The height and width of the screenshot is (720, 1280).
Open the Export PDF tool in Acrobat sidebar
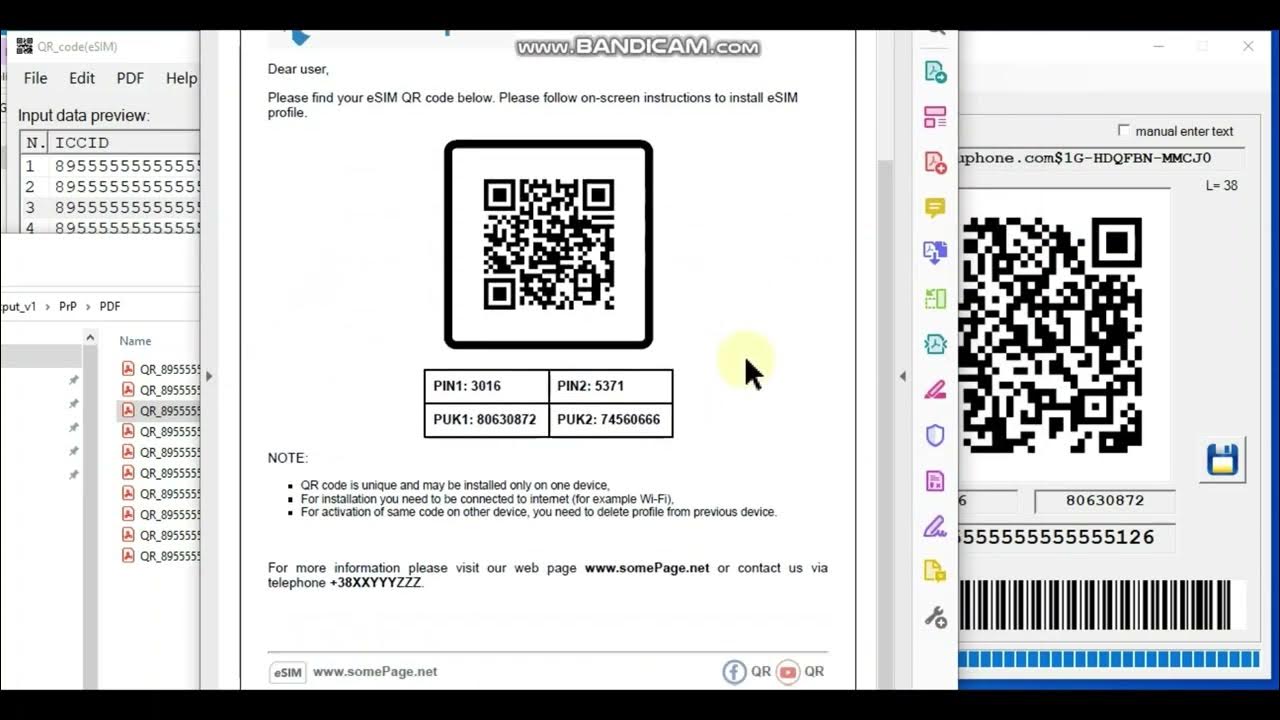(x=935, y=72)
